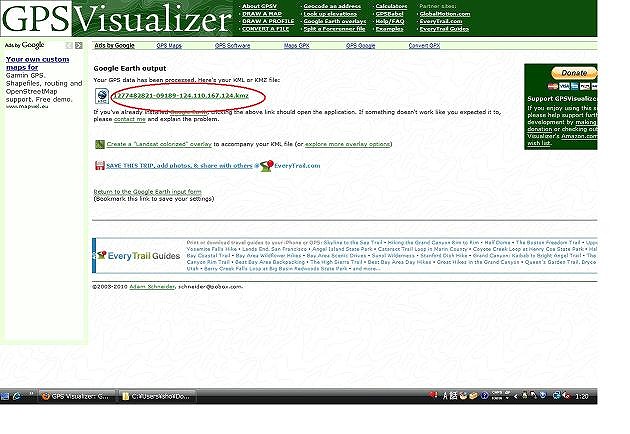Screen dimensions: 630x434
Task: Click Your own custom maps for ad link
Action: pos(37,63)
